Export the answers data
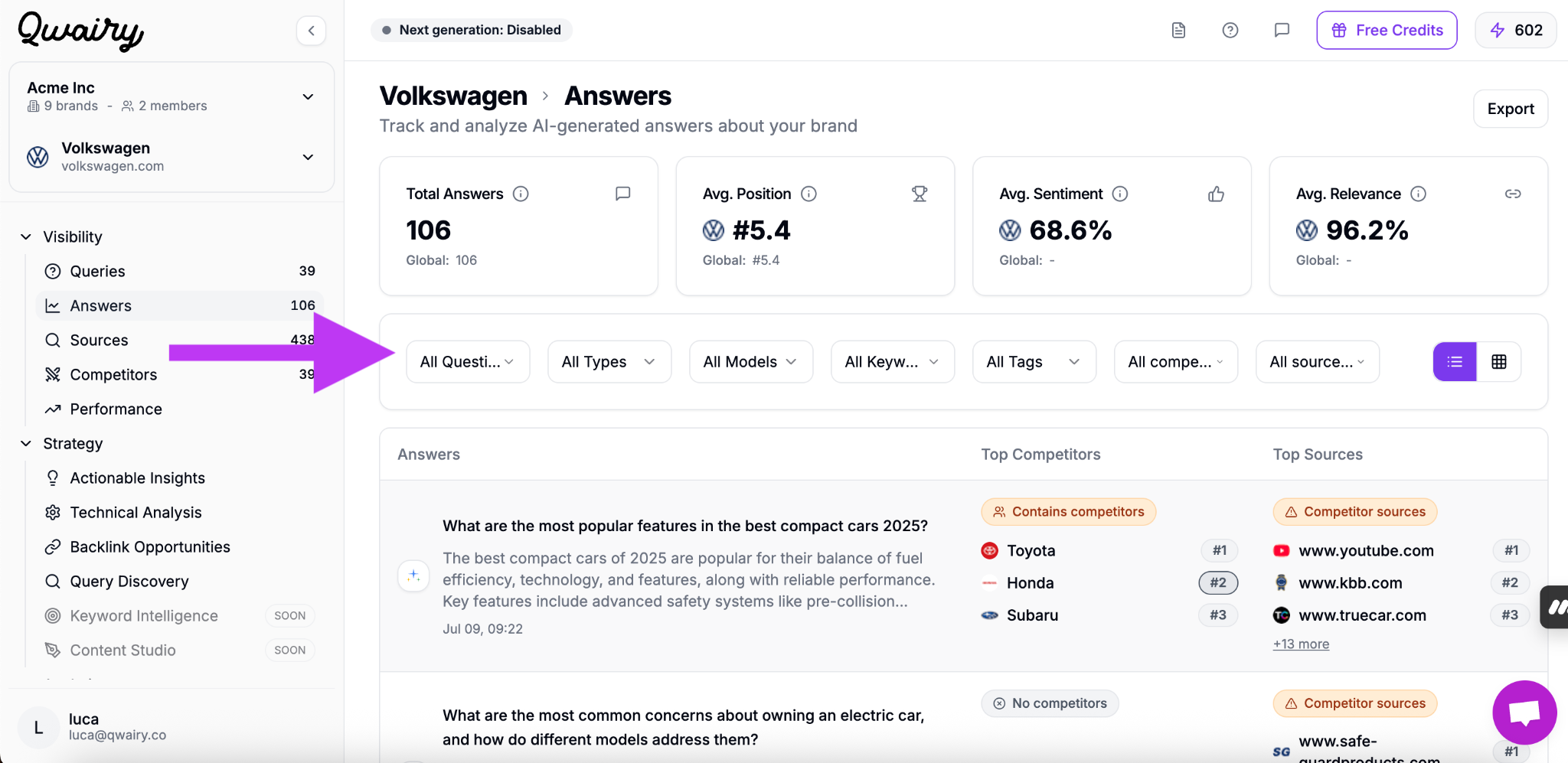This screenshot has width=1568, height=763. coord(1511,109)
